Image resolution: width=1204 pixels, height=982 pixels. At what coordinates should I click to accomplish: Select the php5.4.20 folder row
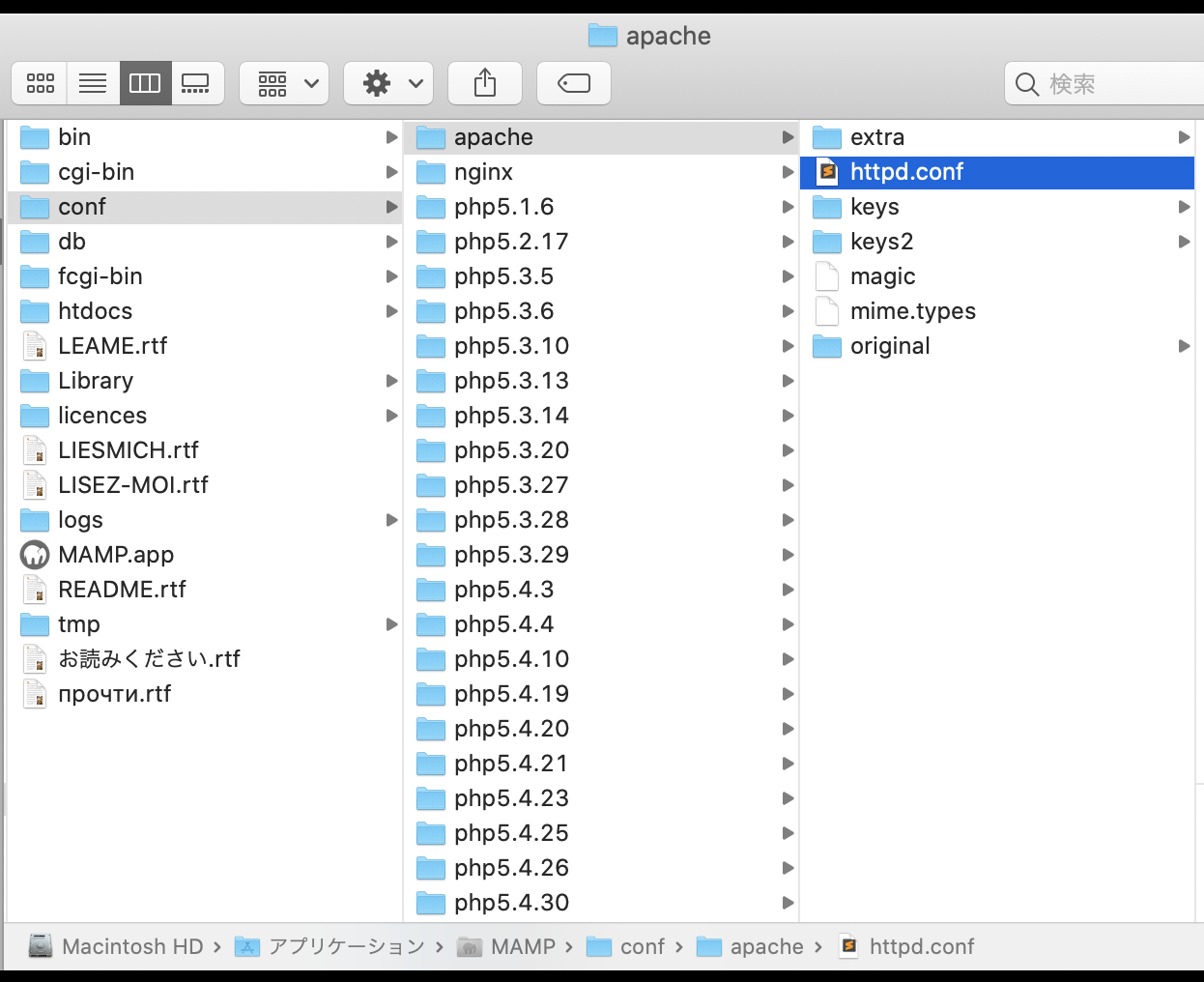601,729
